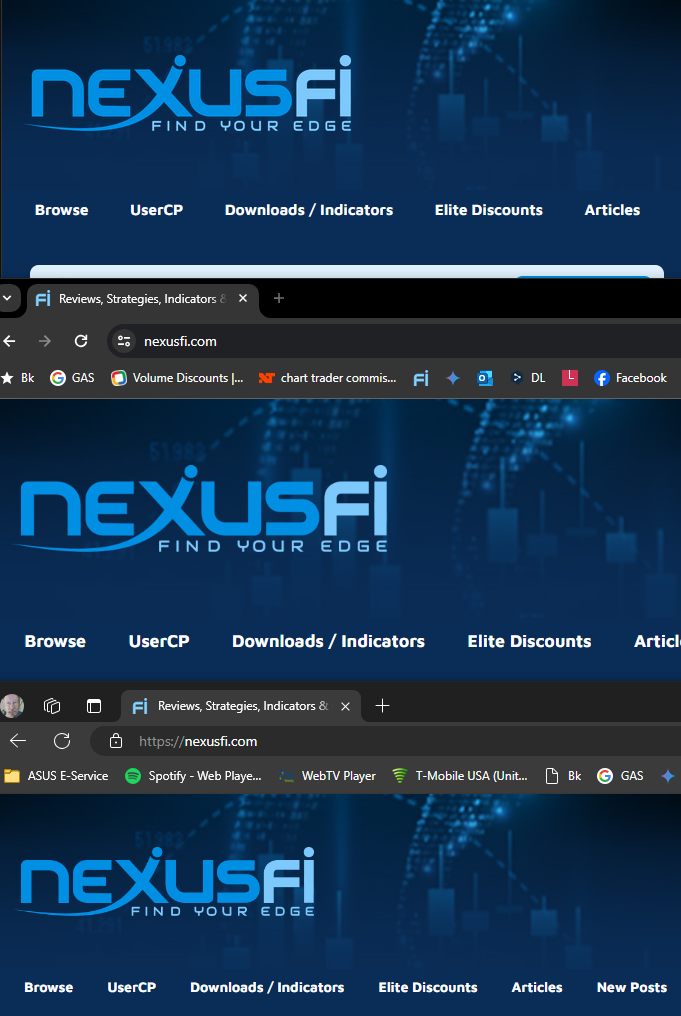The width and height of the screenshot is (681, 1016).
Task: Open Chrome's tab search chevron dropdown
Action: coord(6,299)
